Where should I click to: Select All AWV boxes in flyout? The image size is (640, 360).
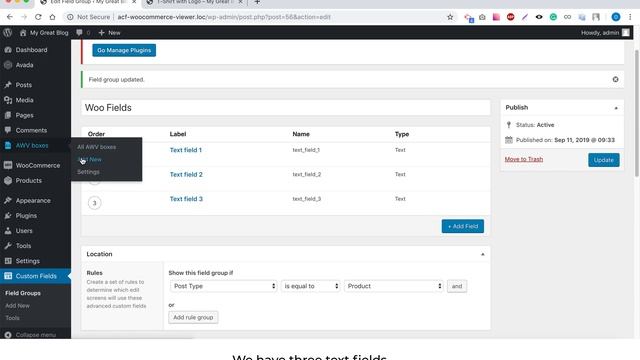tap(96, 147)
